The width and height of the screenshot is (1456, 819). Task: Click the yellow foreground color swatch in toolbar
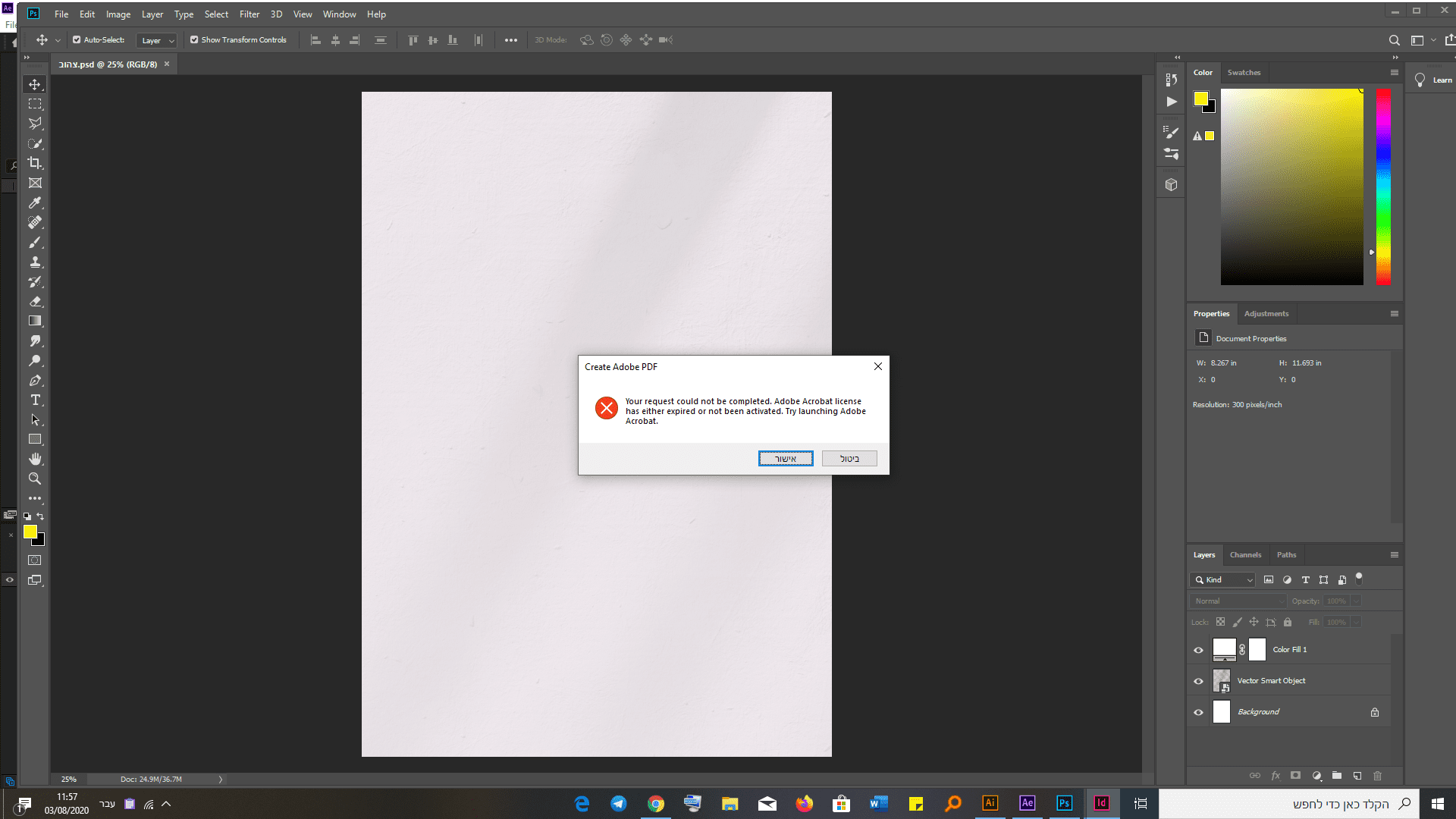pyautogui.click(x=30, y=532)
